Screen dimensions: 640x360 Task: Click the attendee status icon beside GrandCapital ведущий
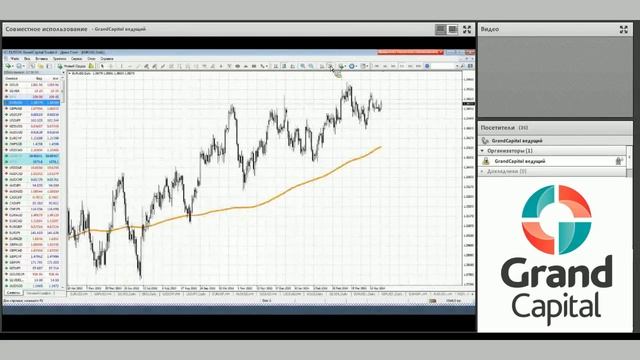point(619,162)
